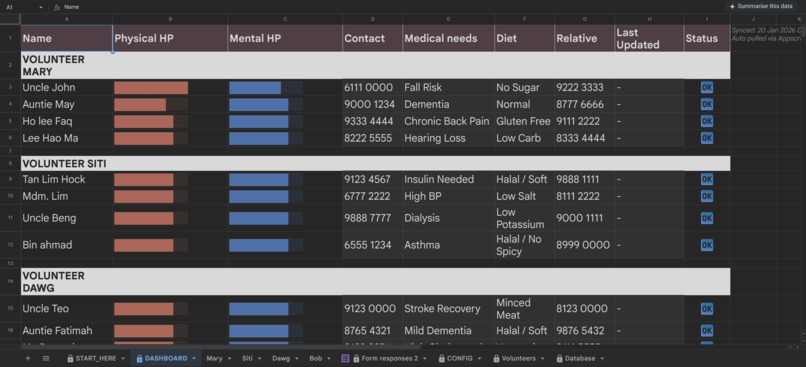Open the DASHBOARD tab dropdown arrow
The width and height of the screenshot is (806, 367).
pos(194,359)
